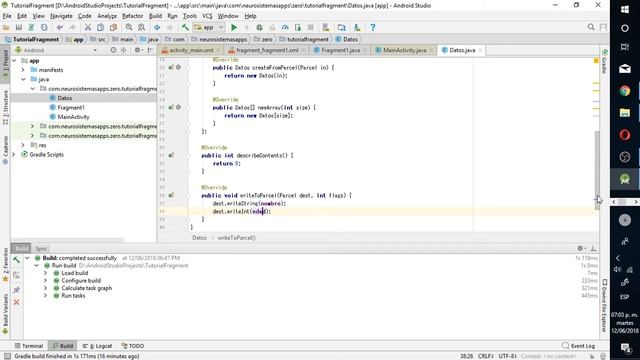Open the Mail app in taskbar
640x360 pixels.
point(624,69)
